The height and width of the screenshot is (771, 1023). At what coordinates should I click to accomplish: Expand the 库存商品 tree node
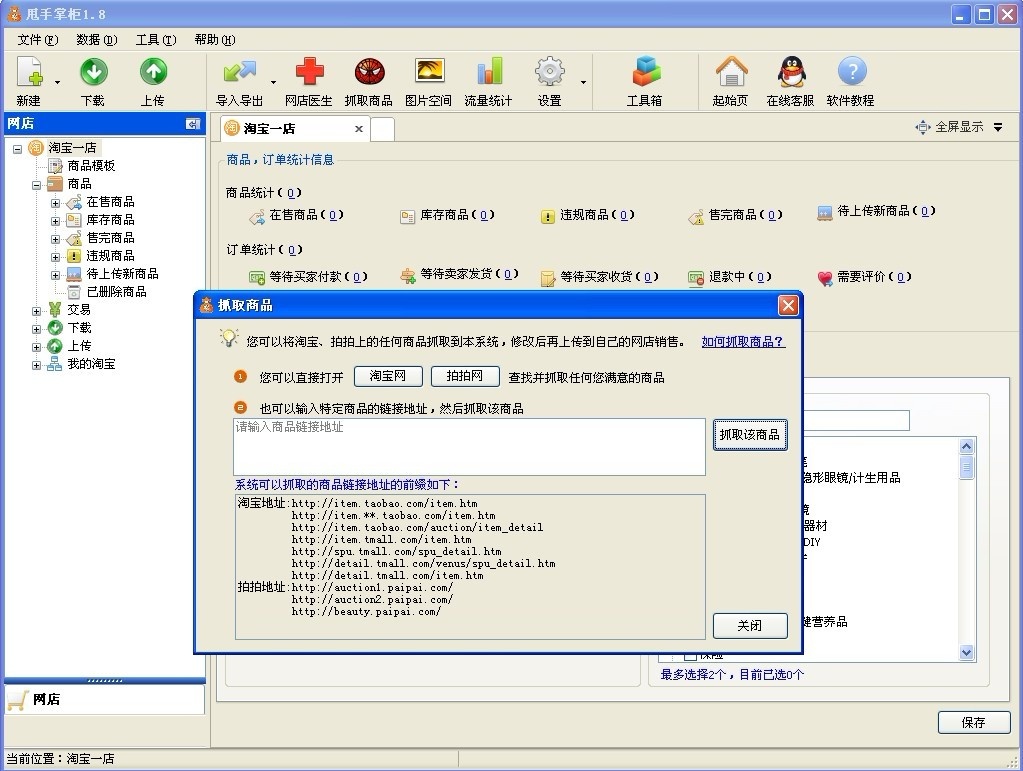55,221
